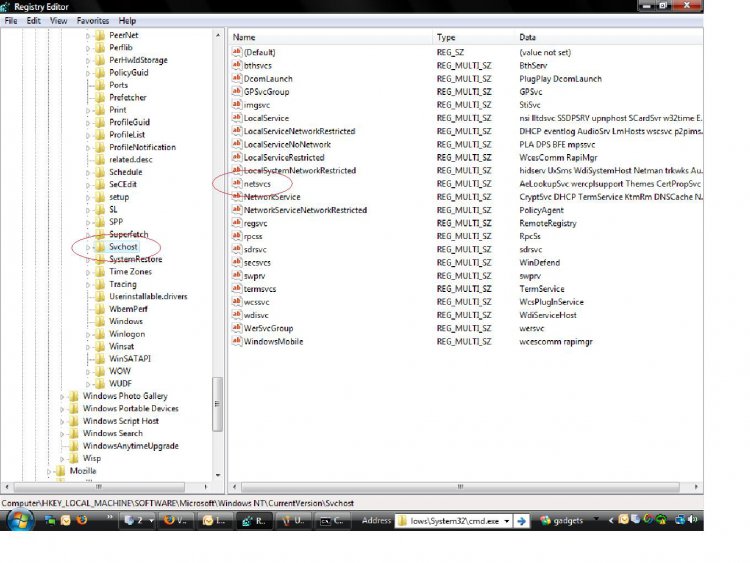Switch to the cmd taskbar button

click(x=332, y=520)
